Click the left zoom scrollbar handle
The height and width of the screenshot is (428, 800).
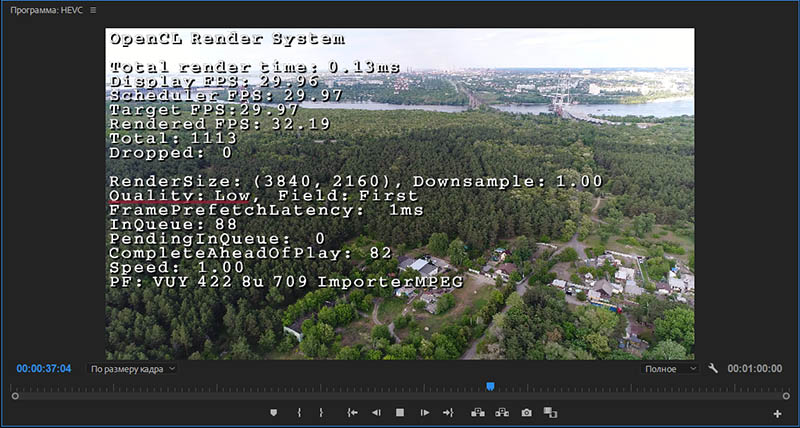tap(15, 396)
